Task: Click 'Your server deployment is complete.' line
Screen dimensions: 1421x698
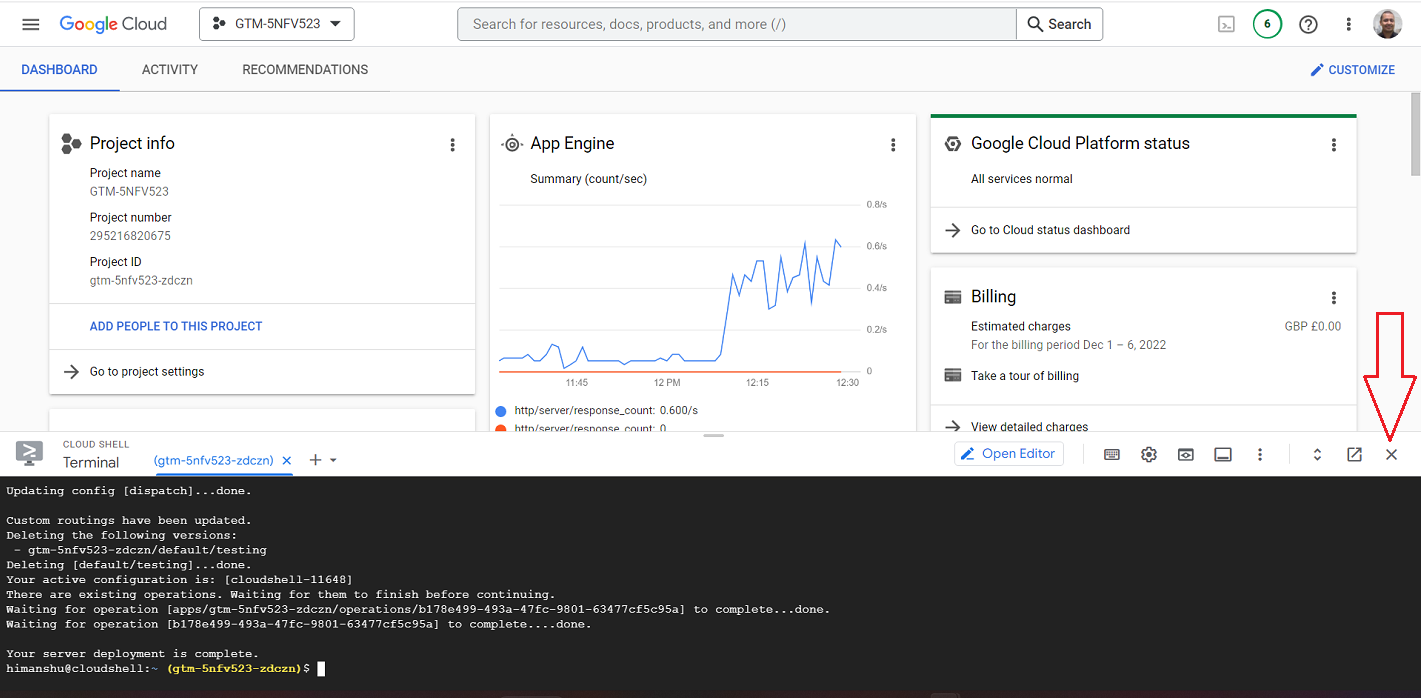Action: point(132,654)
